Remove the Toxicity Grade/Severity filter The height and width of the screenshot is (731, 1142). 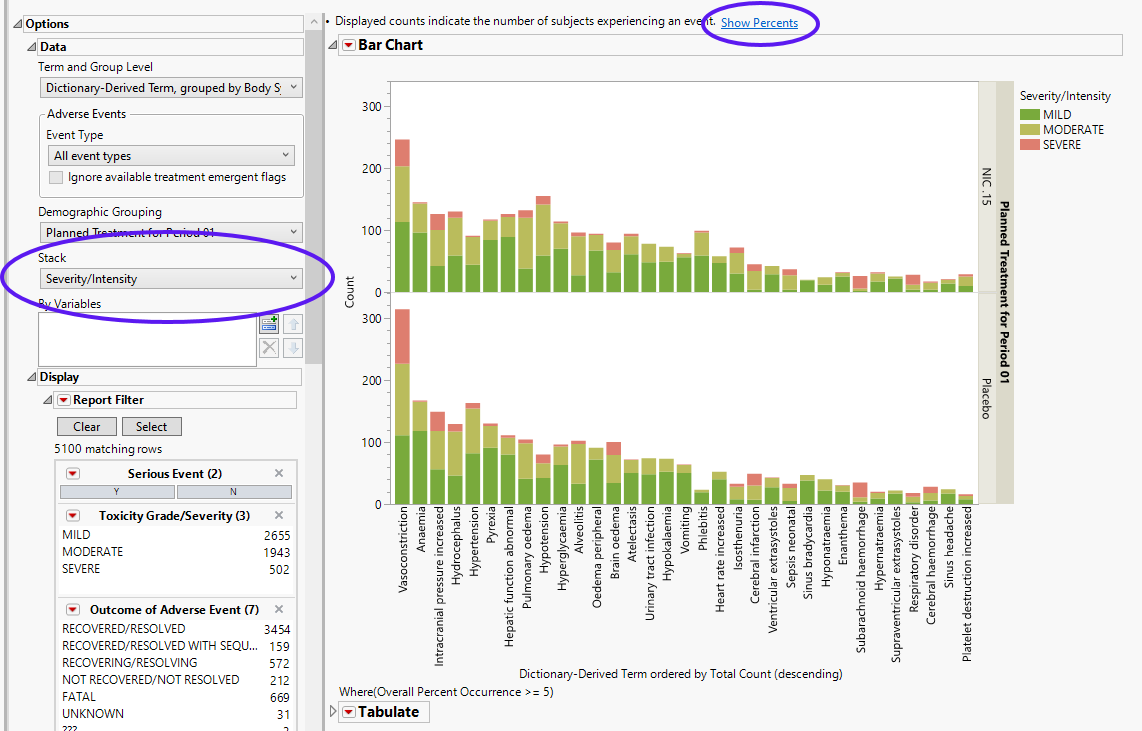coord(279,516)
